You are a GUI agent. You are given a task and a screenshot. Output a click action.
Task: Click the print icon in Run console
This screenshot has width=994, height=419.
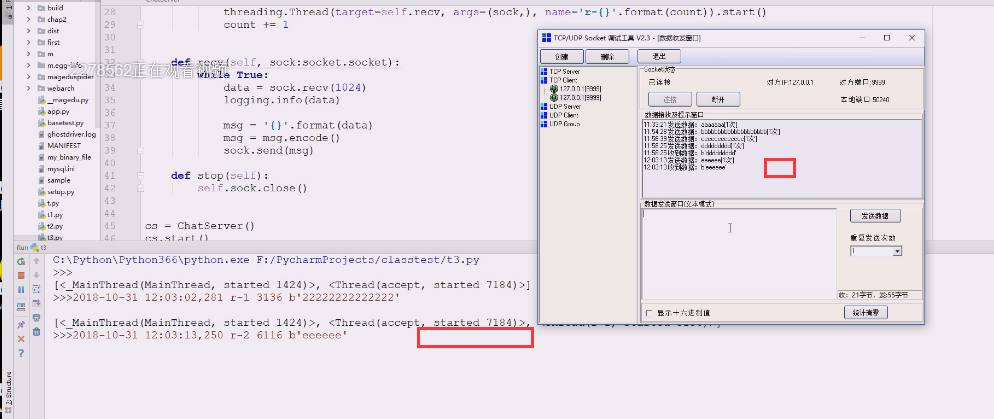point(36,318)
